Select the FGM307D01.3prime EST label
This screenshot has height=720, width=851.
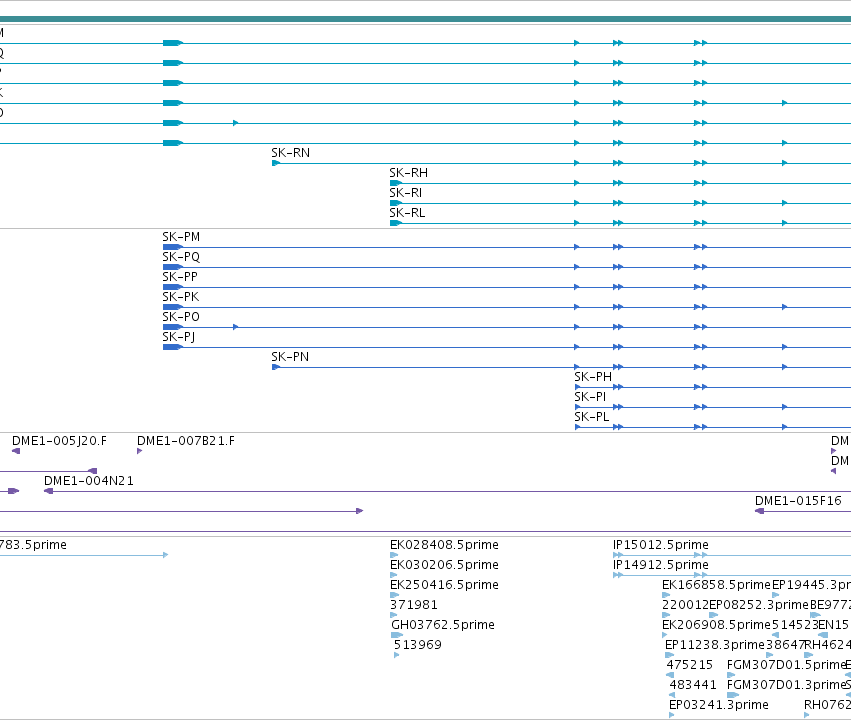click(x=786, y=685)
